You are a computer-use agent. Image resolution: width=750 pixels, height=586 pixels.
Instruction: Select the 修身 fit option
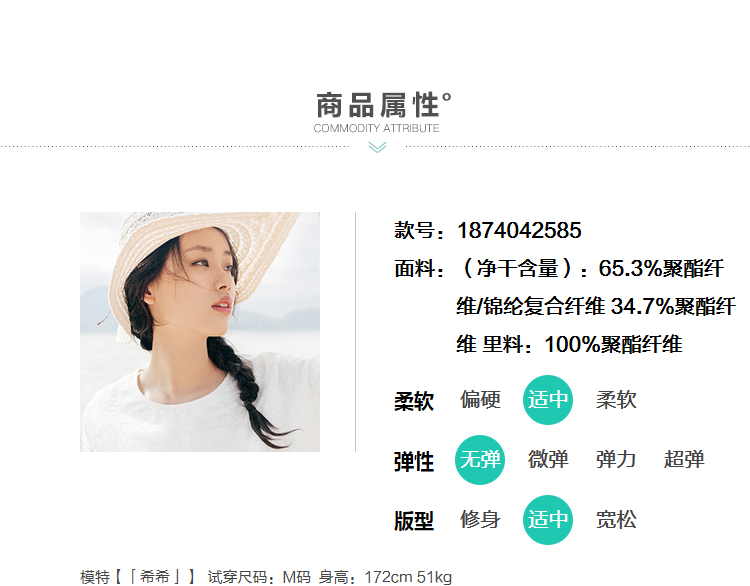[x=480, y=520]
